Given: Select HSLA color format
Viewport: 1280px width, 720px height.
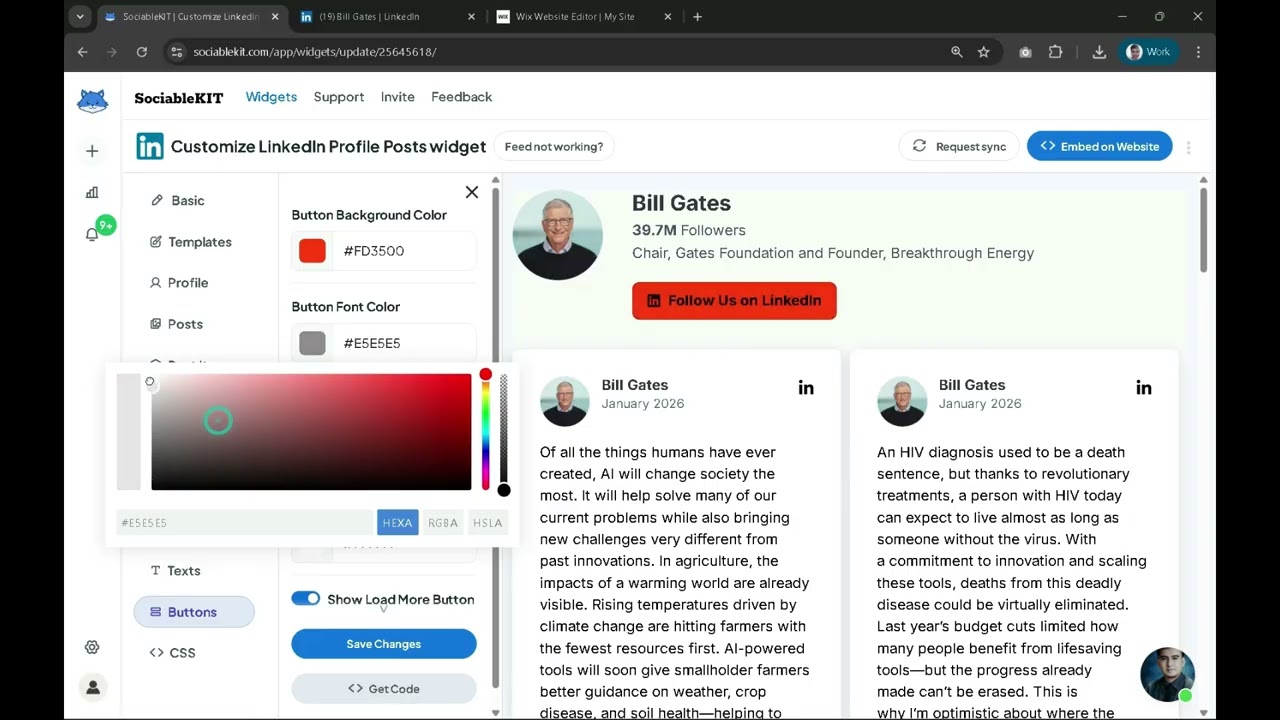Looking at the screenshot, I should point(488,522).
